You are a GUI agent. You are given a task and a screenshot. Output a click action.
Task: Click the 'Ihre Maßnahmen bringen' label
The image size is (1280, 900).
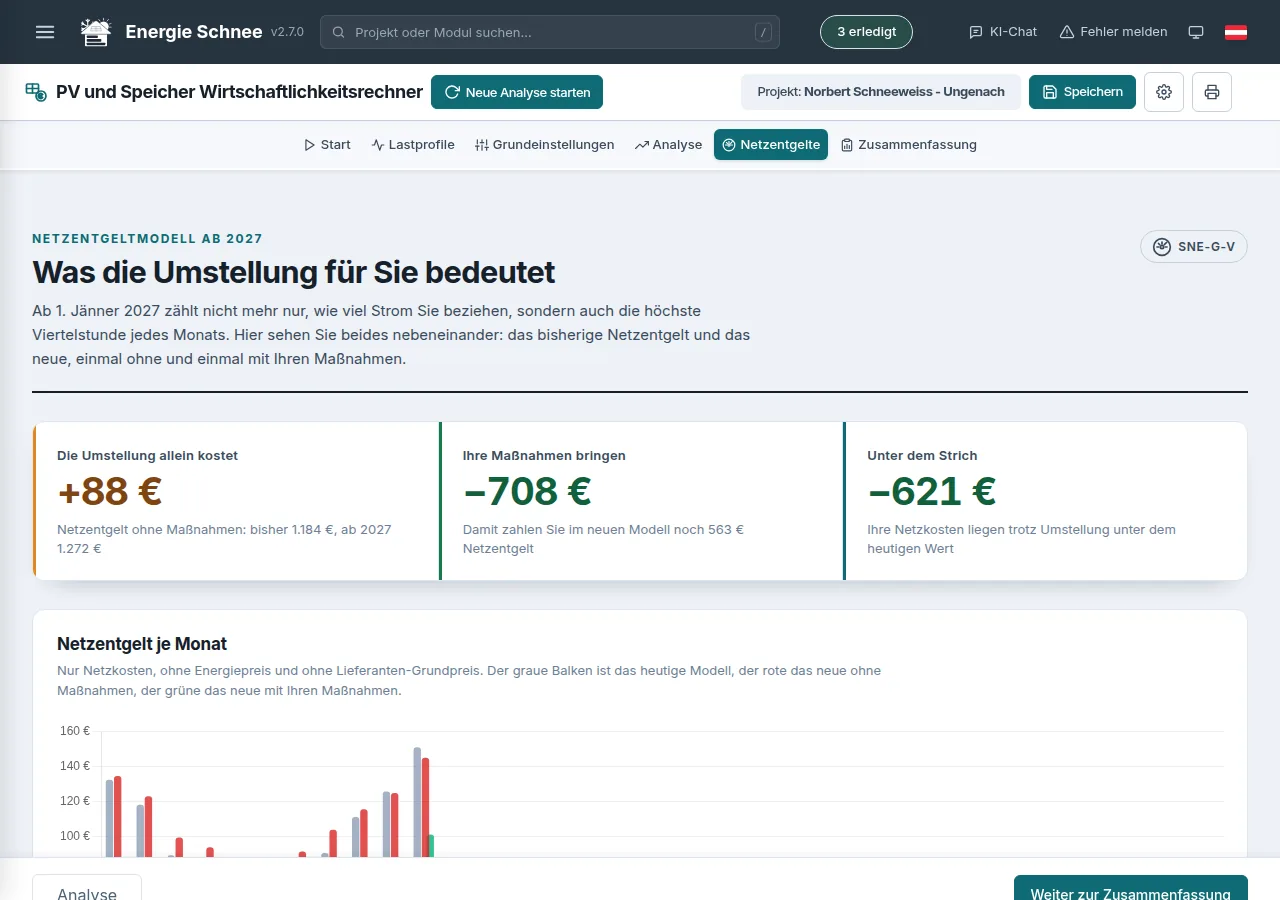pos(544,455)
